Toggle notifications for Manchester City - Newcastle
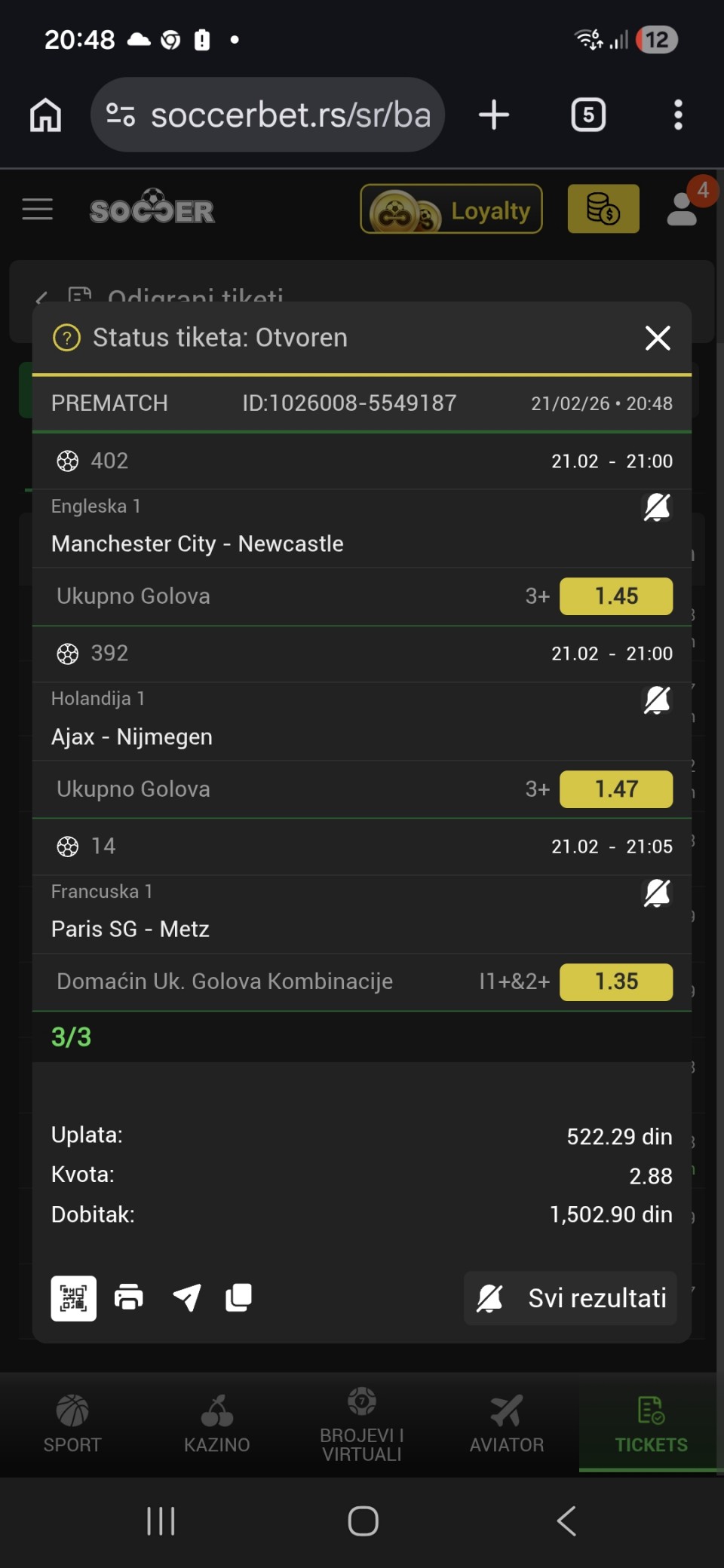Image resolution: width=724 pixels, height=1568 pixels. click(656, 507)
